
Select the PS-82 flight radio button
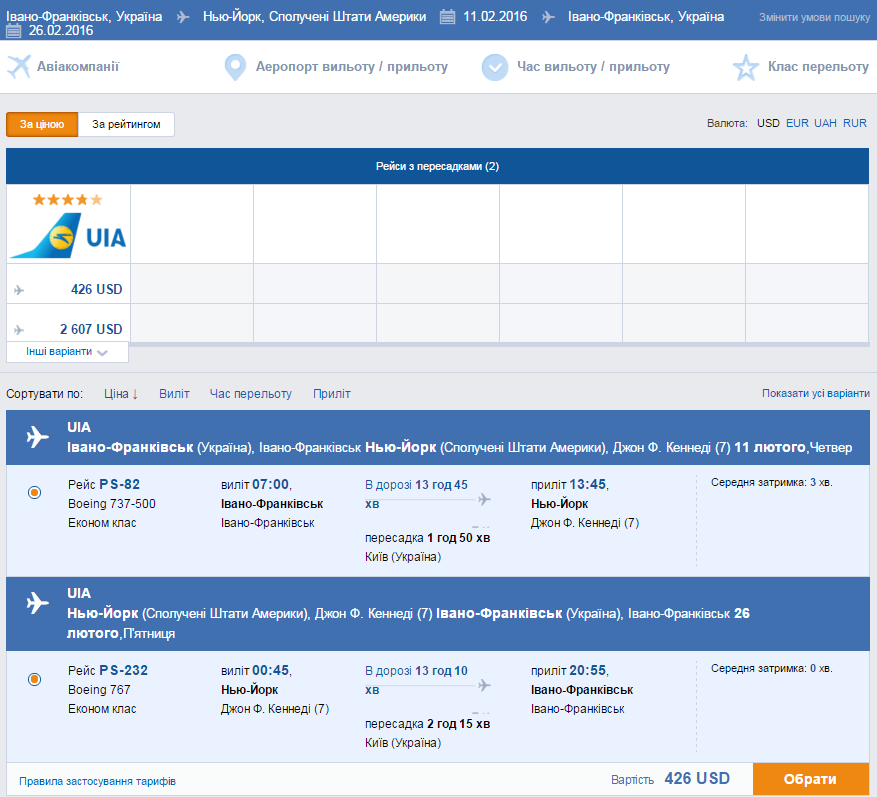[x=35, y=492]
